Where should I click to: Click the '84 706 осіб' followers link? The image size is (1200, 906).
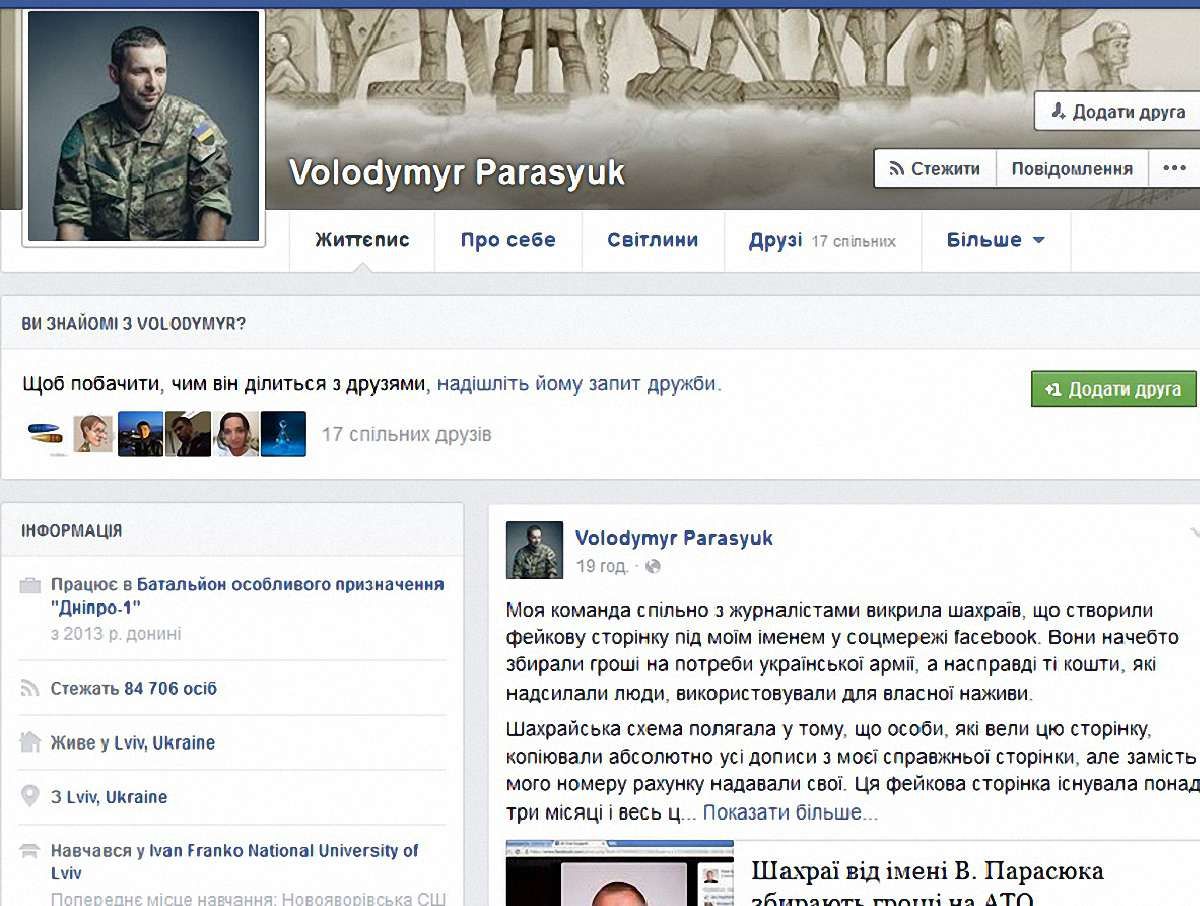click(x=170, y=689)
